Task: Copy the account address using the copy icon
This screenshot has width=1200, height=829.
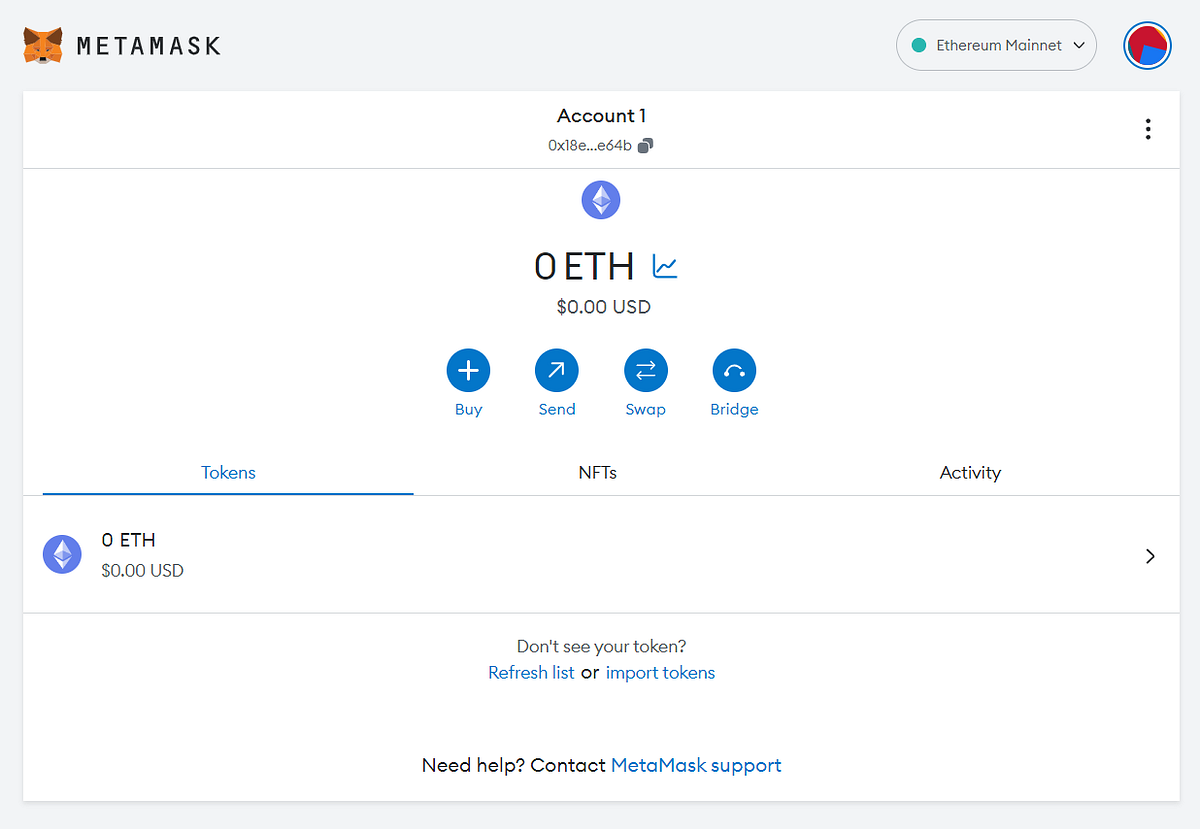Action: (645, 145)
